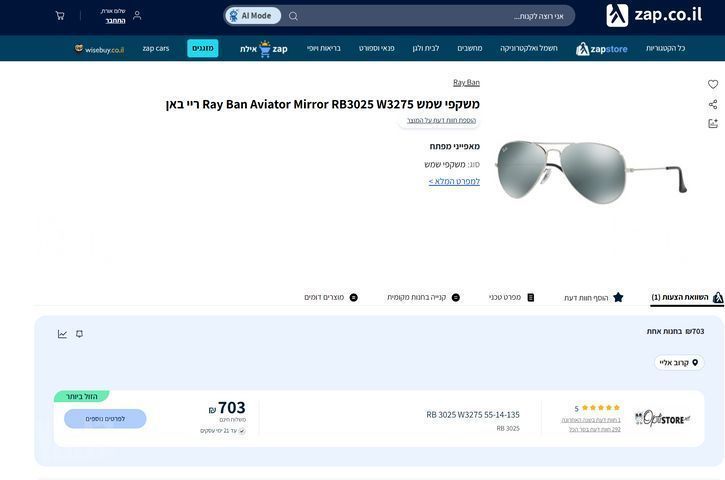Enable AI Mode in search bar
Screen dimensions: 725x480
pyautogui.click(x=253, y=16)
